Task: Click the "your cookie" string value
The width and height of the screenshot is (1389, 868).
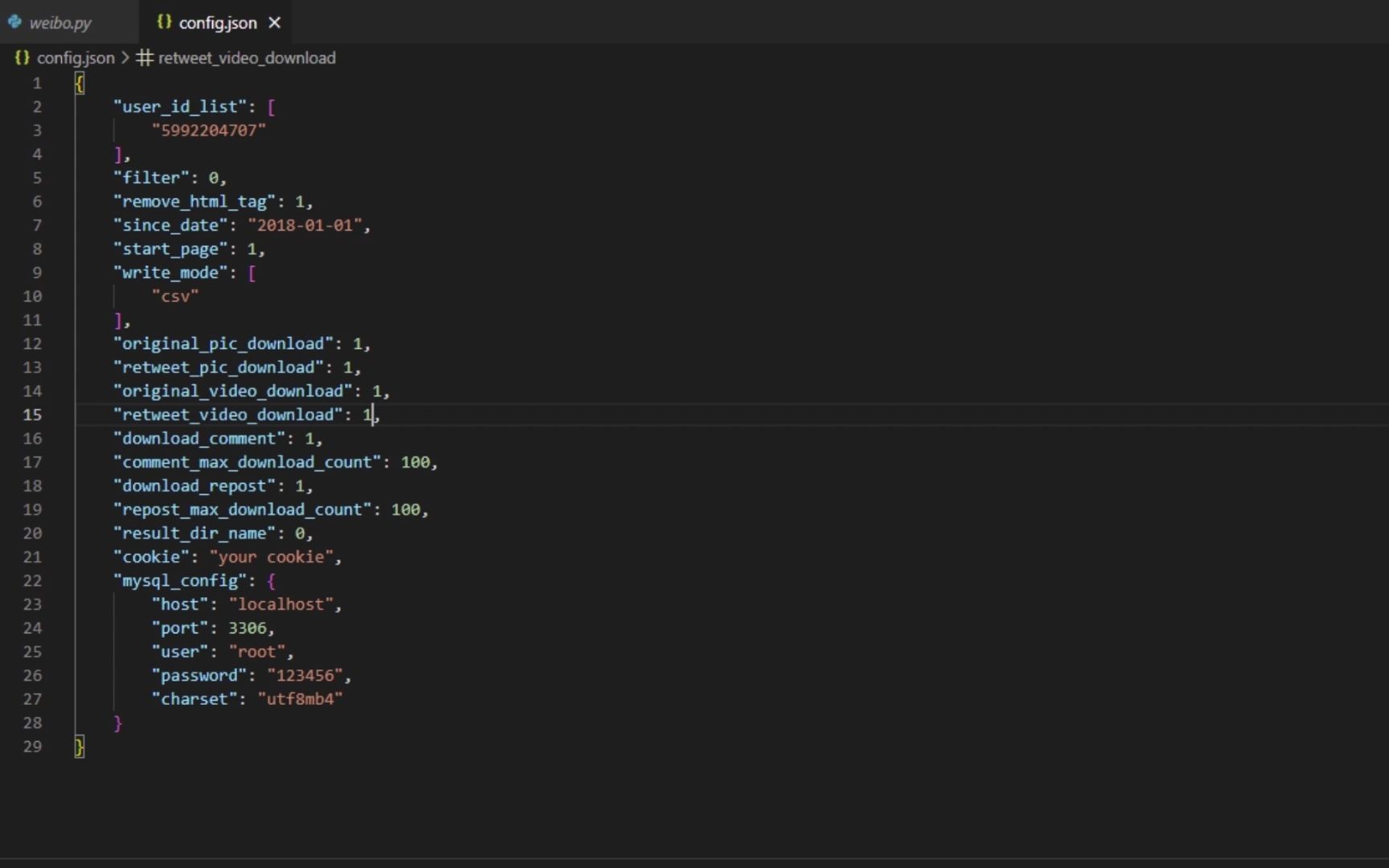Action: (272, 557)
